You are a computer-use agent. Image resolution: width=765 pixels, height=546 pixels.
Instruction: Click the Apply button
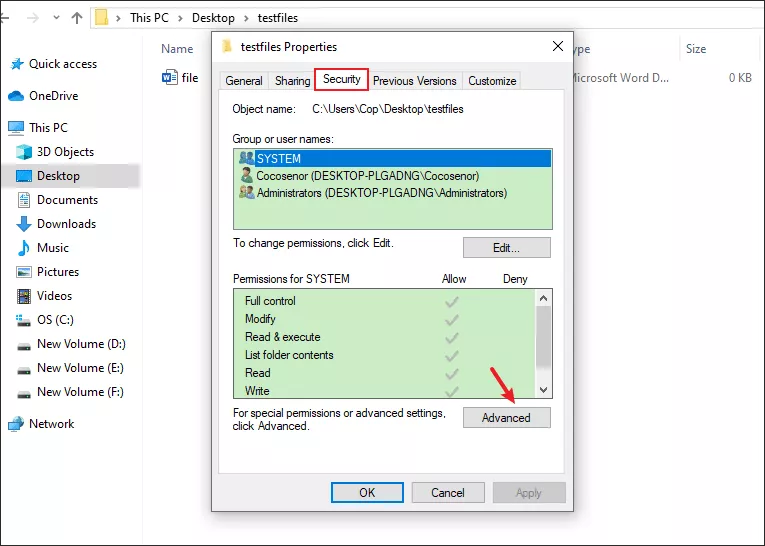tap(529, 492)
